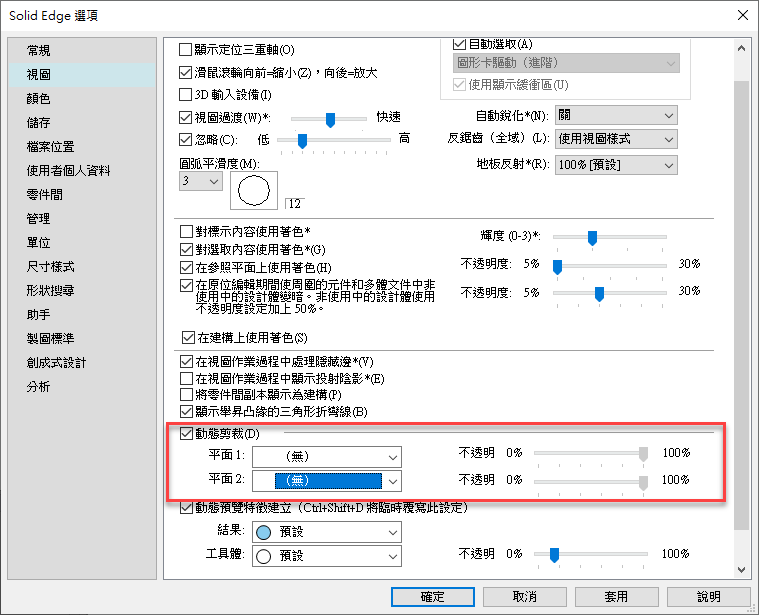759x615 pixels.
Task: Click the second 不透明度 slider thumb
Action: pos(599,294)
